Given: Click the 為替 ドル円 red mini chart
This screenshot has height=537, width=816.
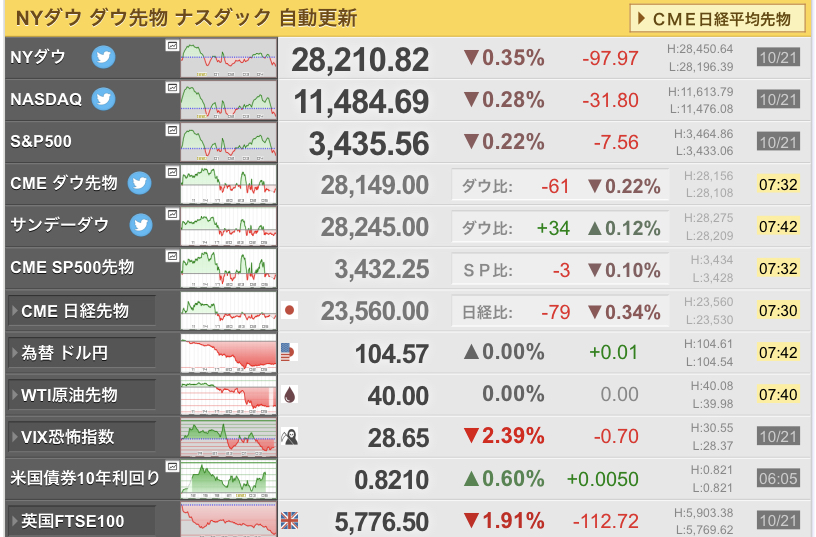Looking at the screenshot, I should pos(228,353).
